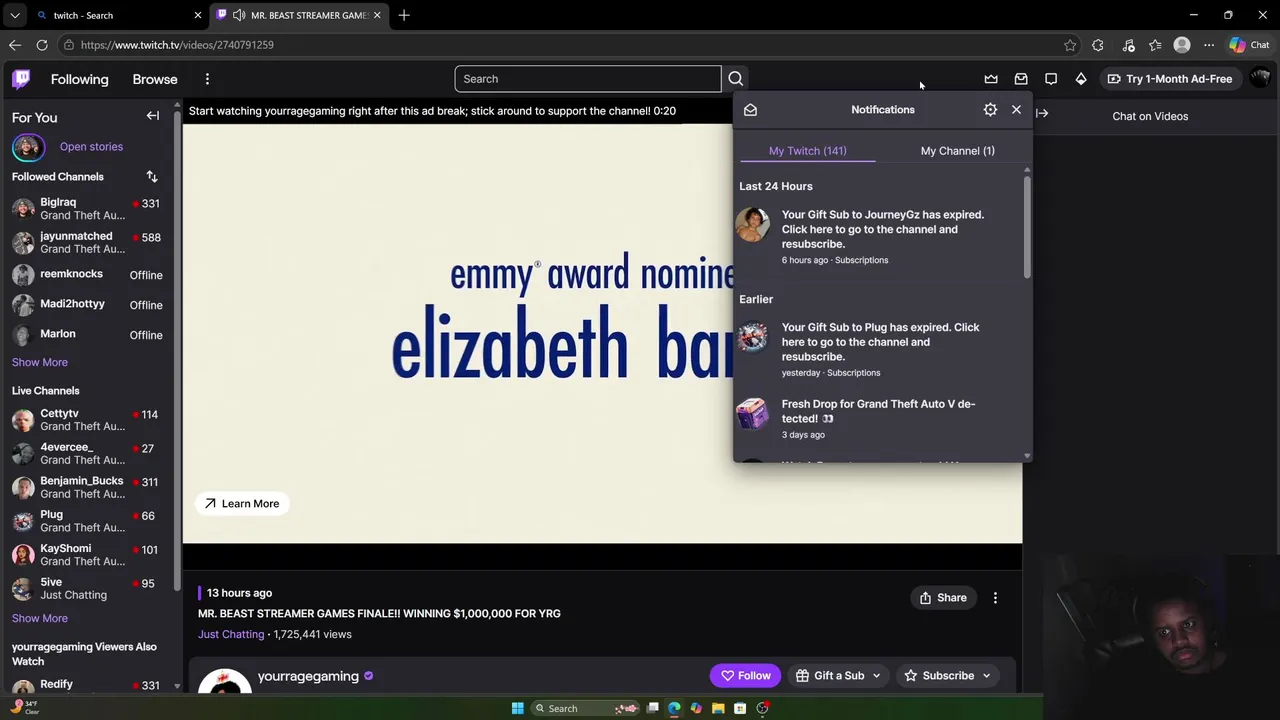Image resolution: width=1280 pixels, height=720 pixels.
Task: Click the Twitch search input field
Action: 588,79
